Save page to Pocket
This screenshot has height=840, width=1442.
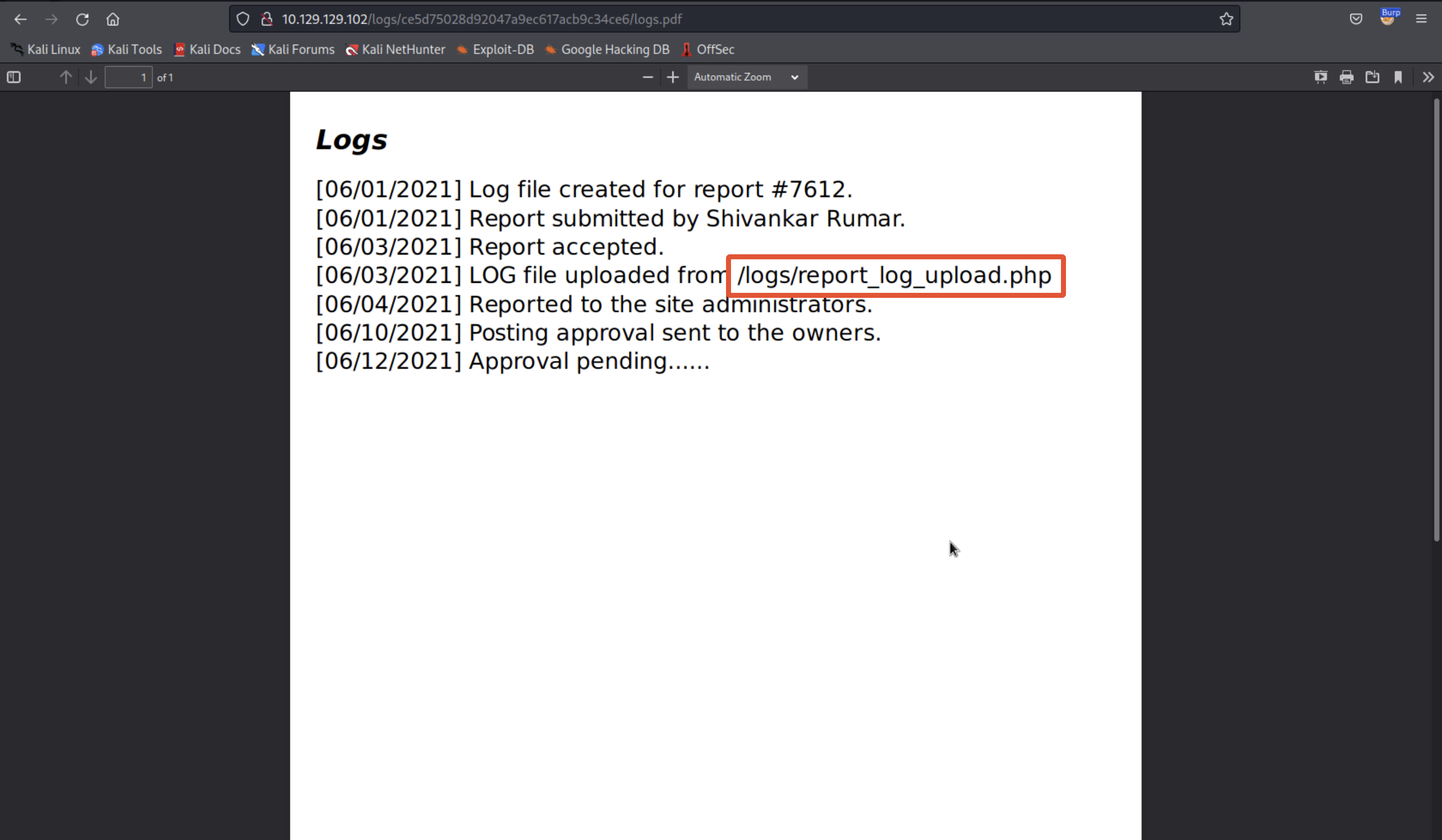click(x=1355, y=19)
